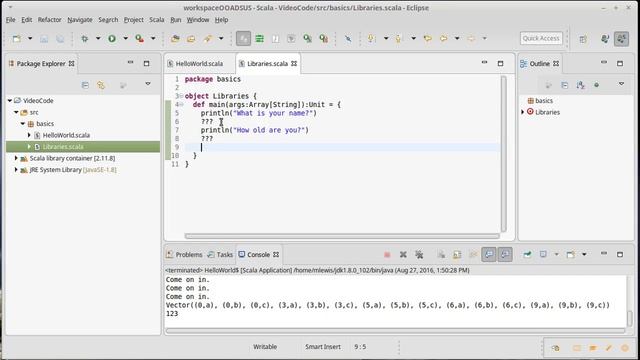Click the Back navigation arrow icon

(x=444, y=38)
